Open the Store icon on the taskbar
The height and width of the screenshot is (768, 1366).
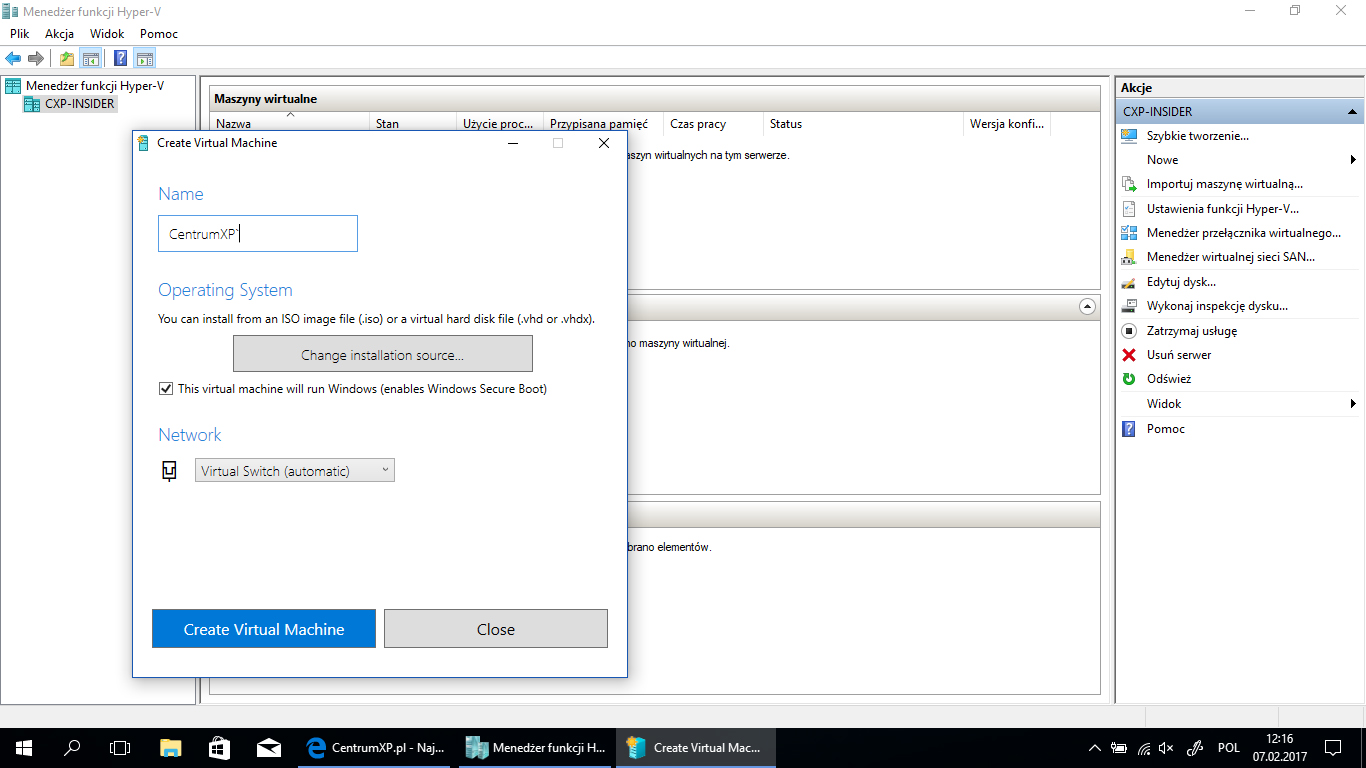pos(219,747)
